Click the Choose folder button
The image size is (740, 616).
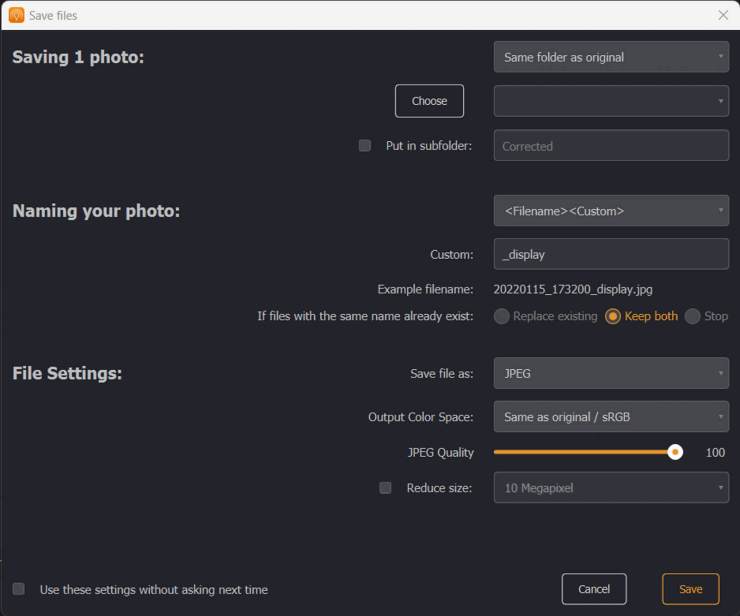click(x=429, y=101)
